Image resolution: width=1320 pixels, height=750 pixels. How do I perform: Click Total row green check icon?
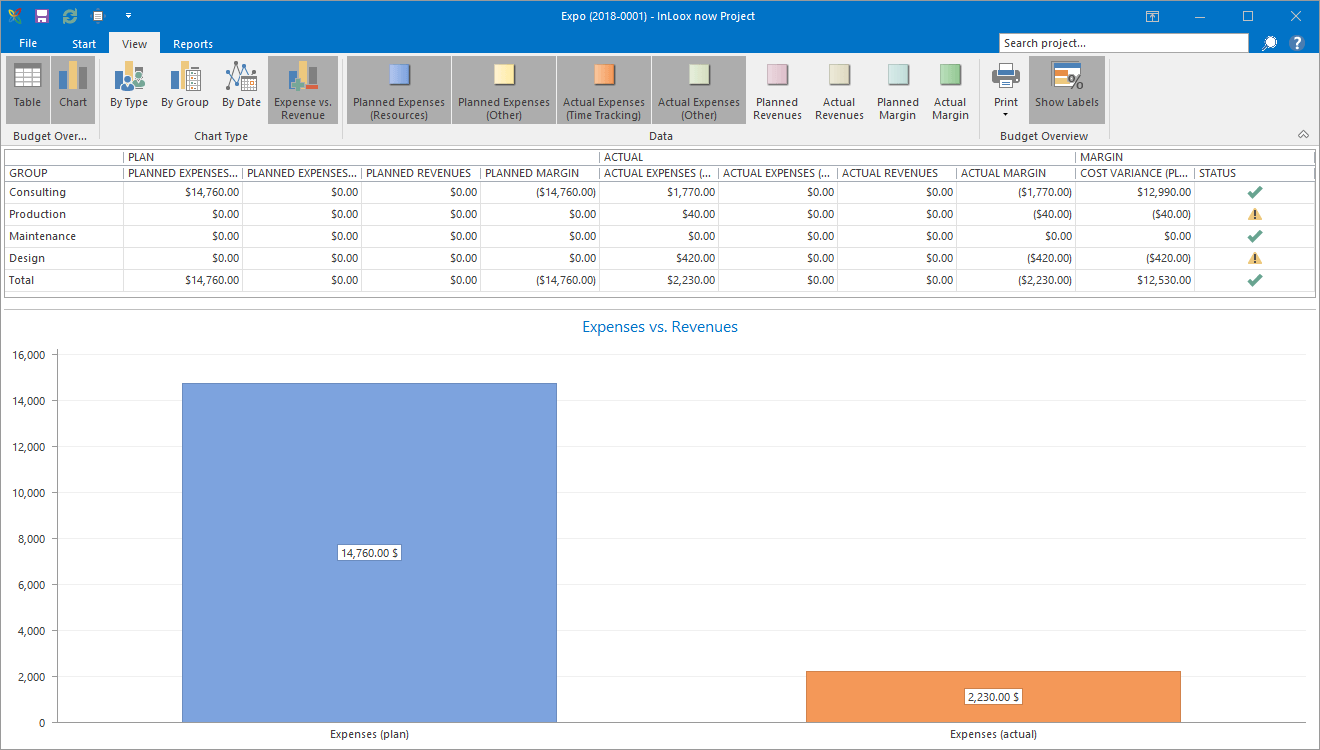click(1255, 280)
